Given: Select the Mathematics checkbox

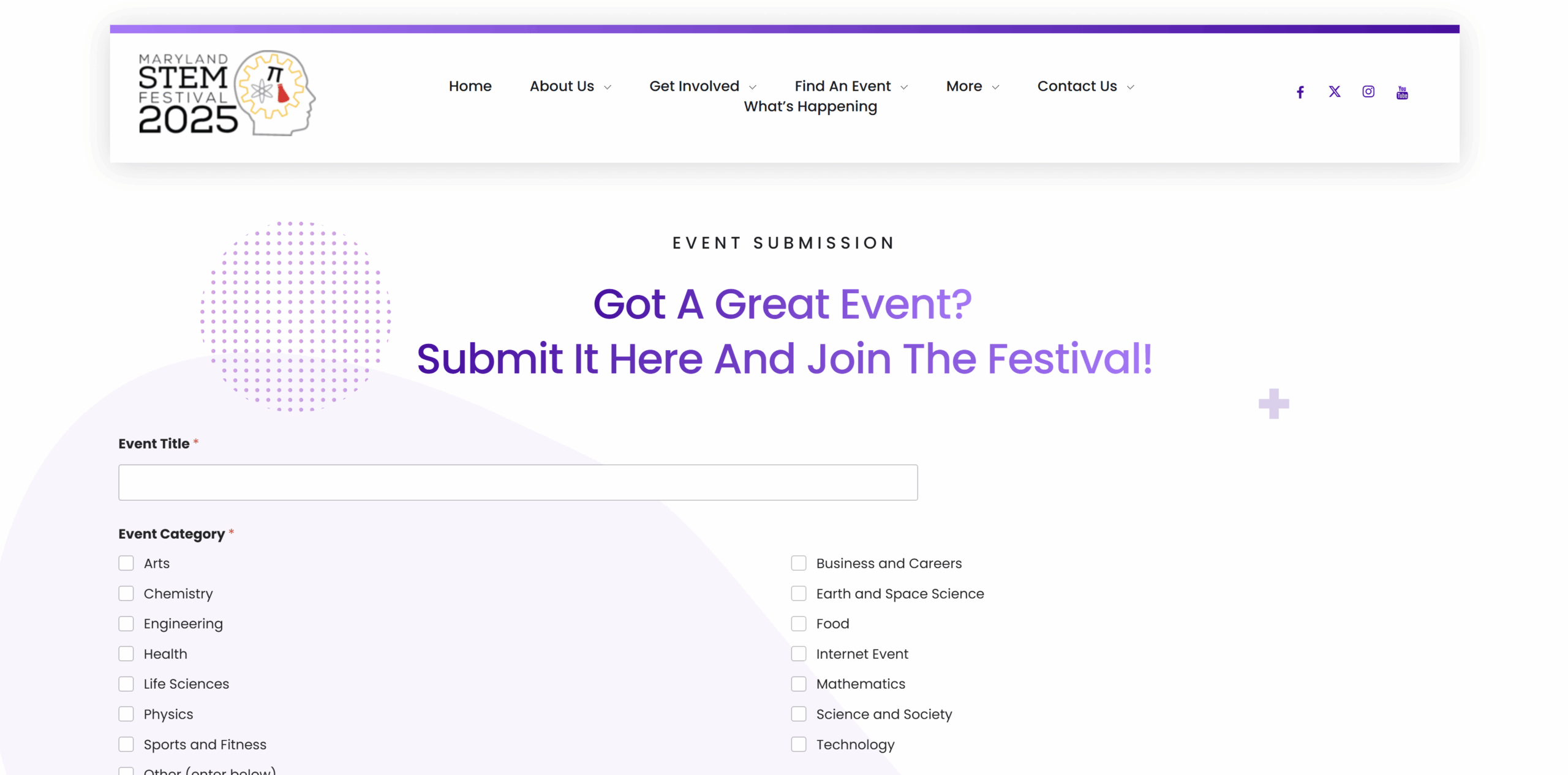Looking at the screenshot, I should [798, 684].
